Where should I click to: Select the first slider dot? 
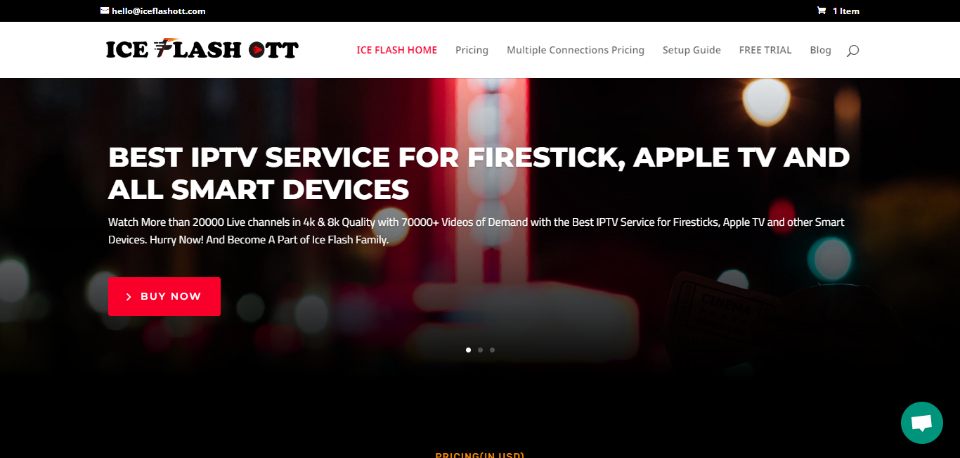pyautogui.click(x=468, y=350)
